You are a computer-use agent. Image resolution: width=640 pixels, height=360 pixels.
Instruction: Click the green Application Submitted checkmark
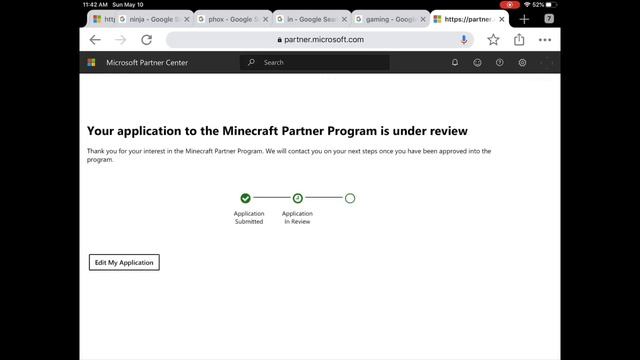pyautogui.click(x=245, y=198)
